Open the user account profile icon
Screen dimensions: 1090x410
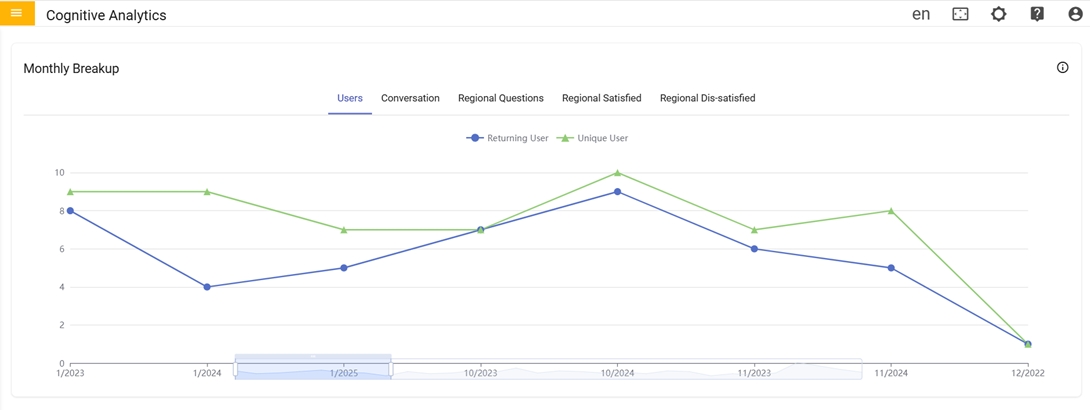point(1075,14)
